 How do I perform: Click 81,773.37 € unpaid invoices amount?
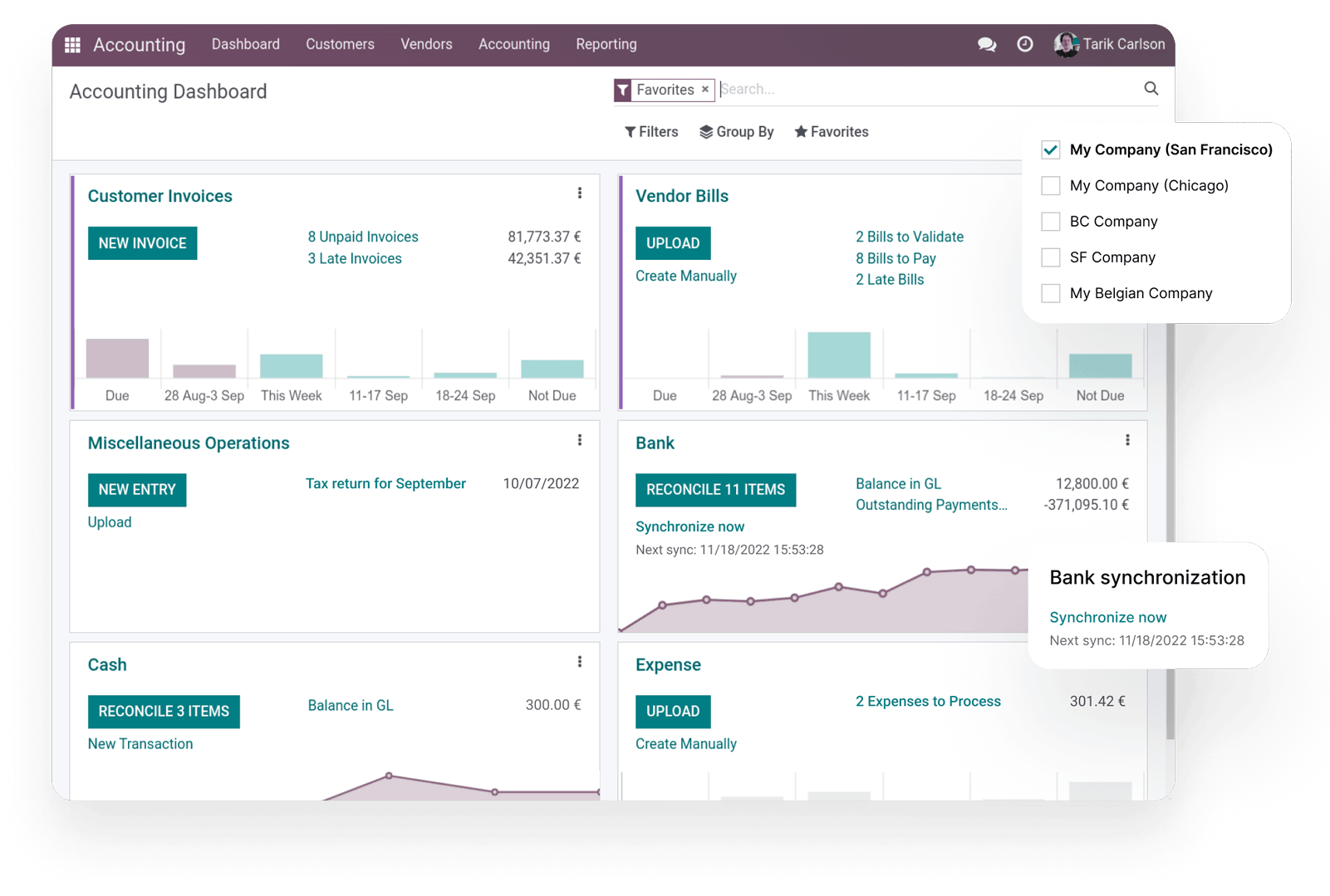tap(544, 237)
